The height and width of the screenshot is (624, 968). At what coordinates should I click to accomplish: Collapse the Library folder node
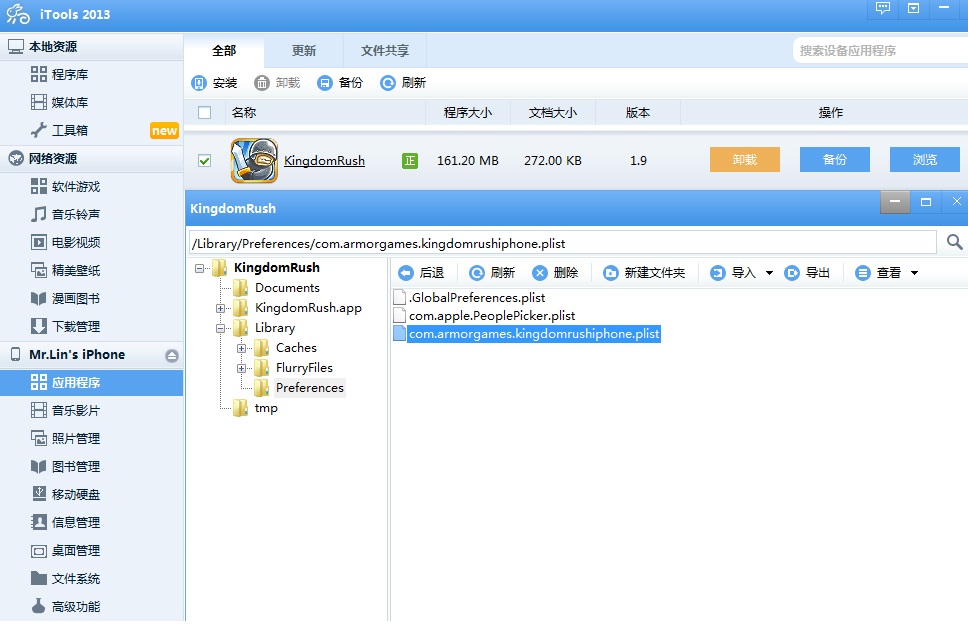tap(220, 328)
